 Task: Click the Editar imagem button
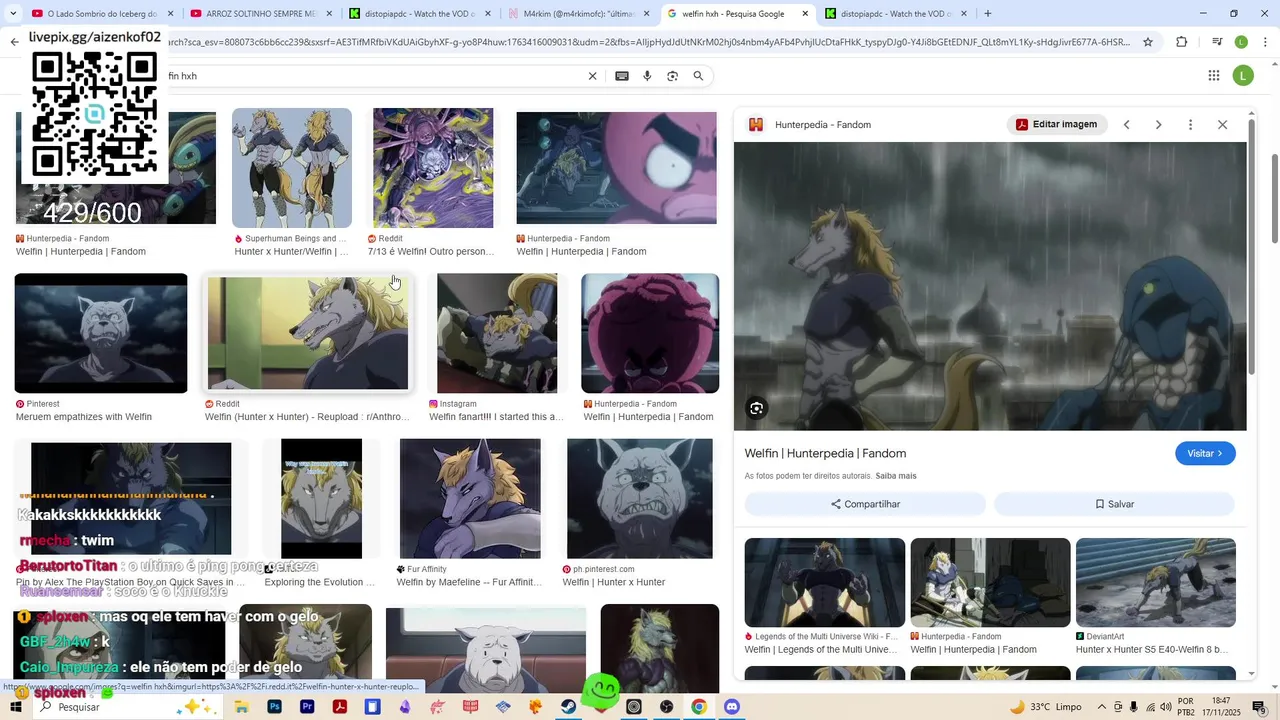tap(1057, 125)
